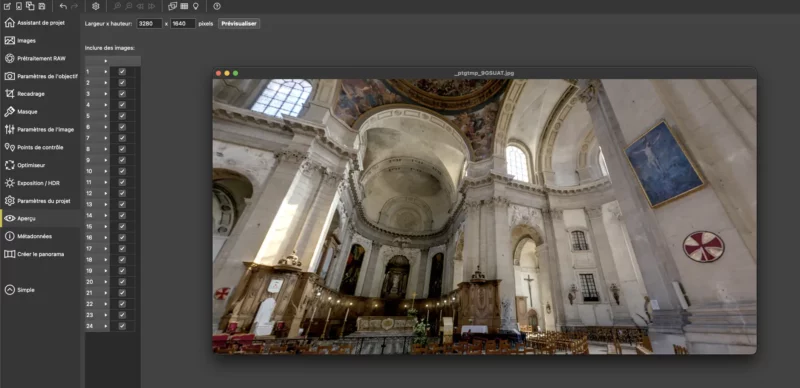Screen dimensions: 800x388
Task: Maximize preview window with green button
Action: [x=235, y=73]
